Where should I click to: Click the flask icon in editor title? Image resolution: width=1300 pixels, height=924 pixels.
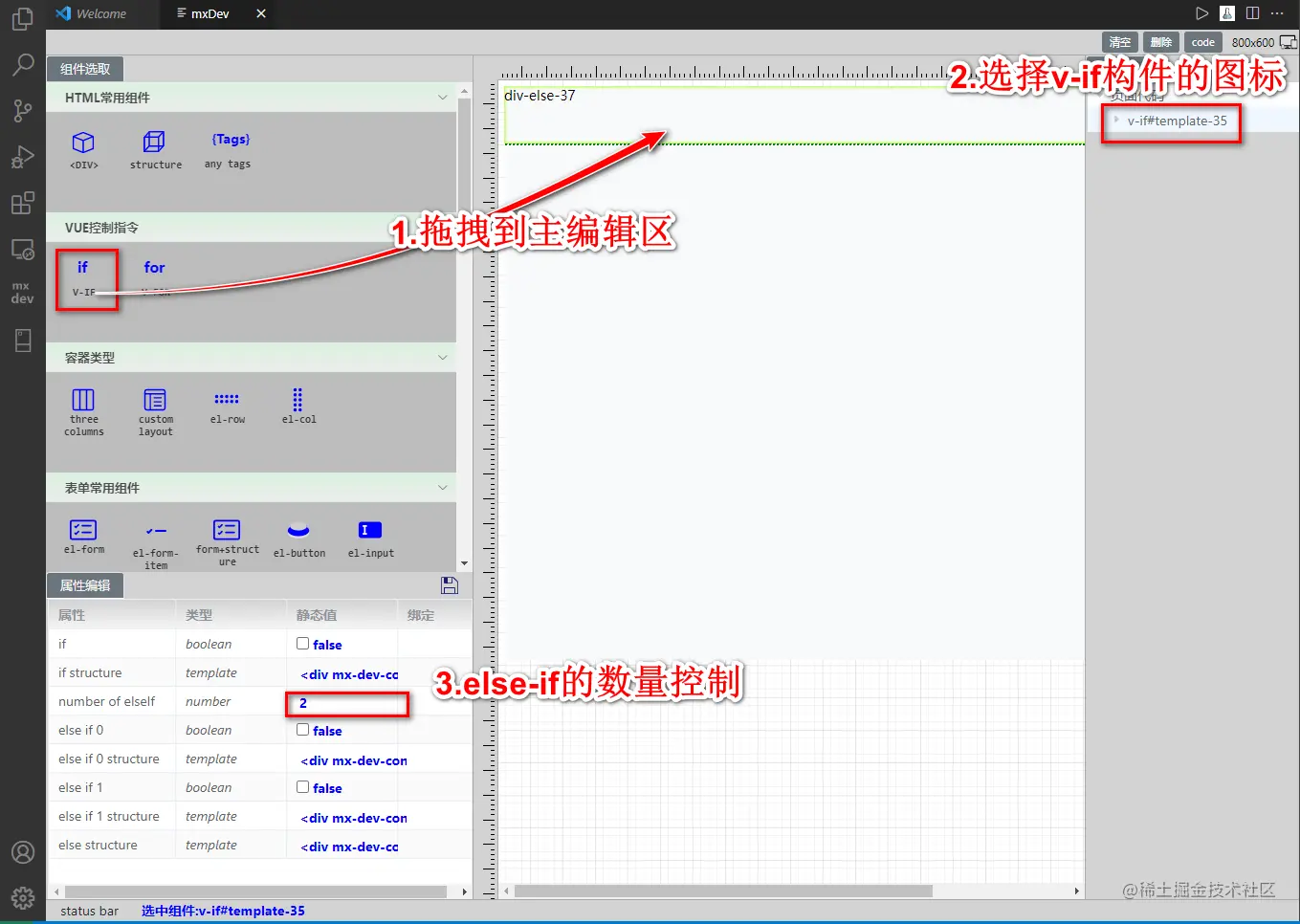1227,13
